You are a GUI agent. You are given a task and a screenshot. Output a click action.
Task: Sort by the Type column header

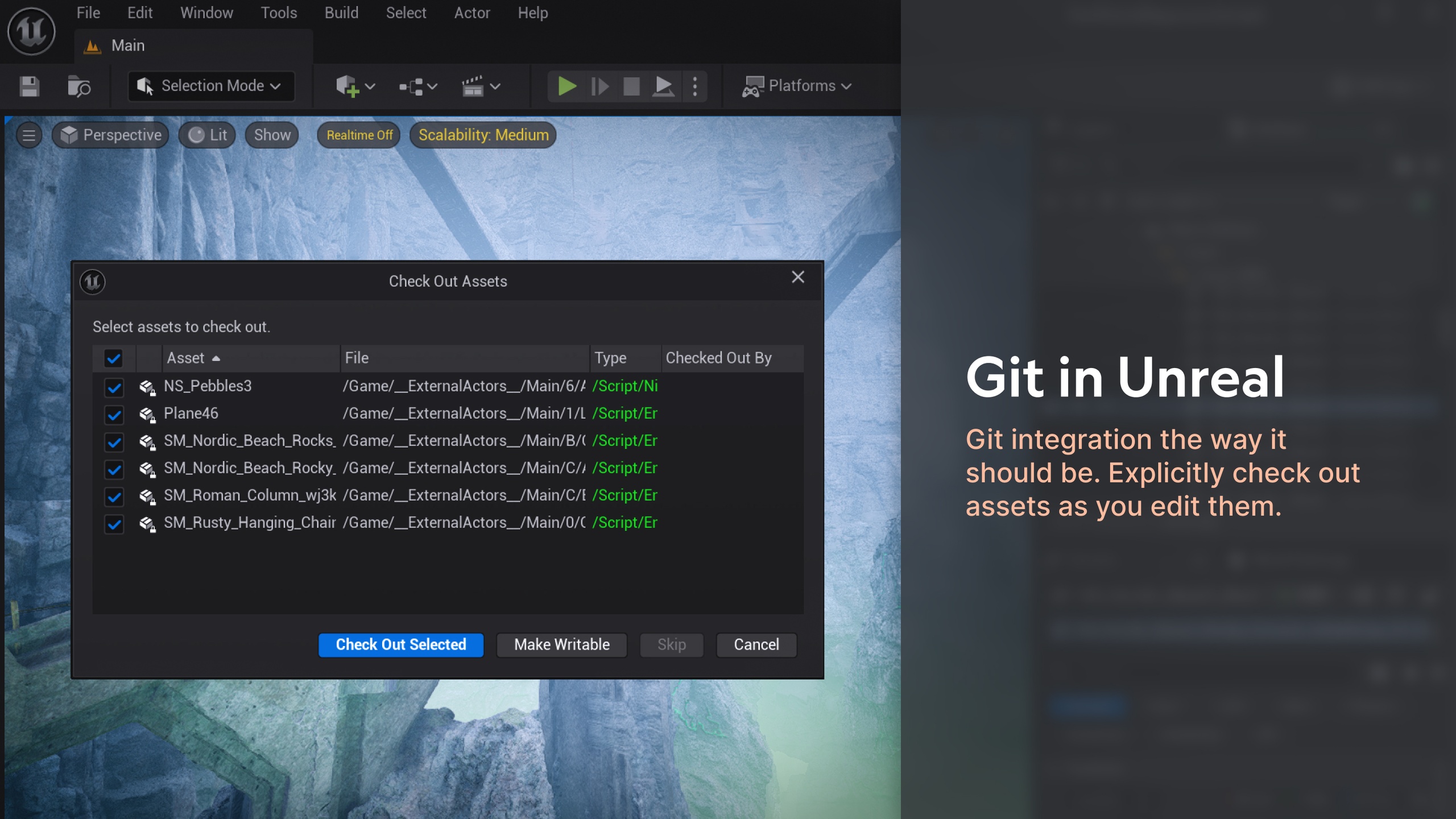point(626,358)
